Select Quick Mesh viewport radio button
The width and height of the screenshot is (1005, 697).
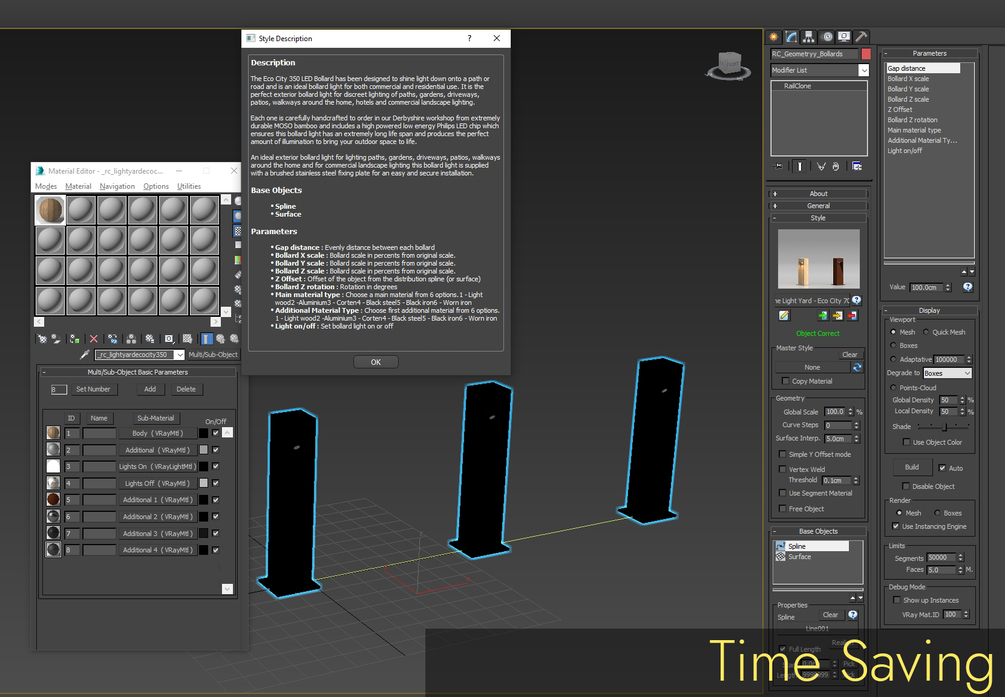tap(926, 332)
